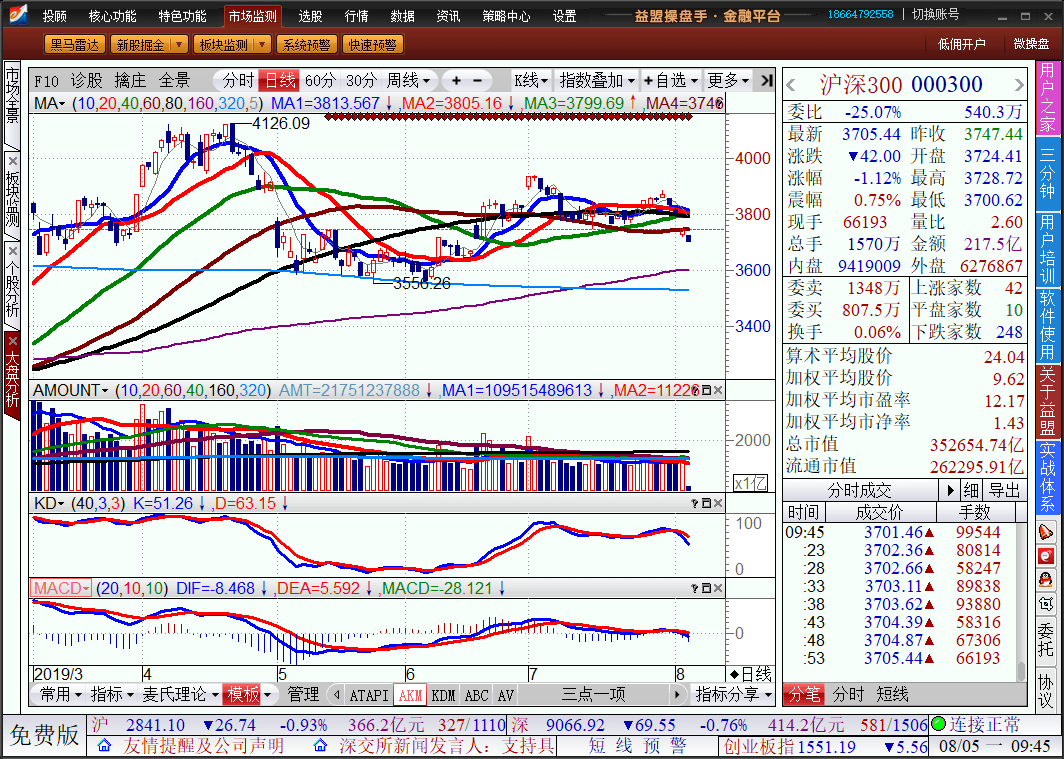Expand the 新股掘金 dropdown arrow
The height and width of the screenshot is (759, 1064).
click(x=178, y=45)
